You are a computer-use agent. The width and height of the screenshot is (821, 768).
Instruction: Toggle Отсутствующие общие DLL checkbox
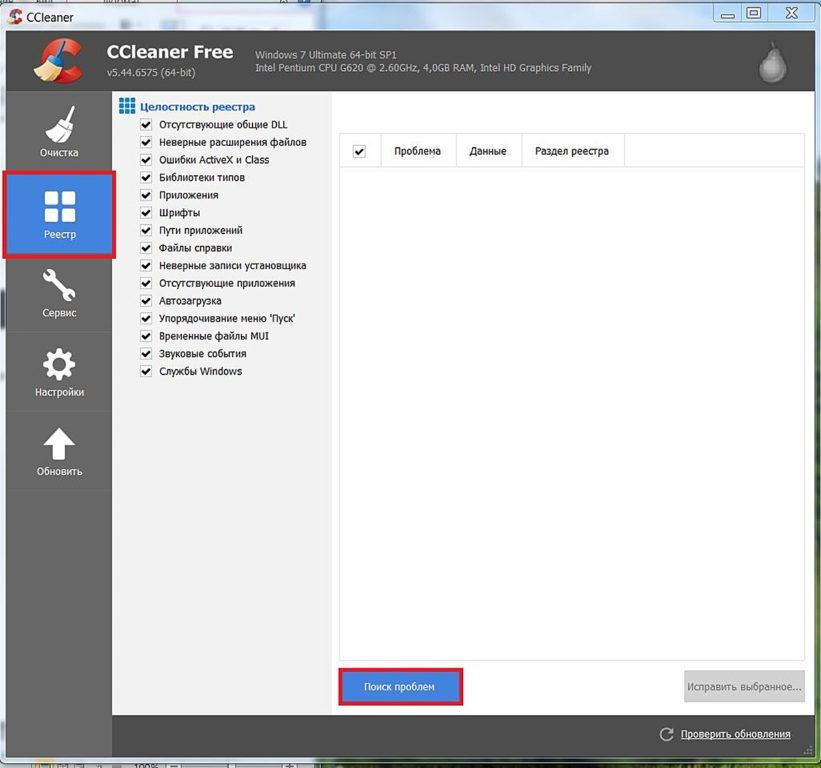[x=146, y=125]
